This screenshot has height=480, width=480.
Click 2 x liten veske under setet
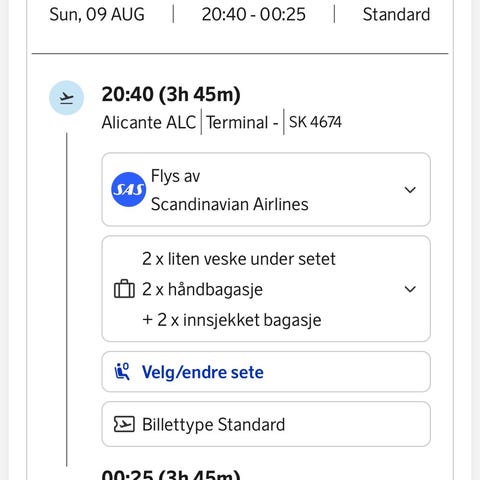pyautogui.click(x=239, y=259)
